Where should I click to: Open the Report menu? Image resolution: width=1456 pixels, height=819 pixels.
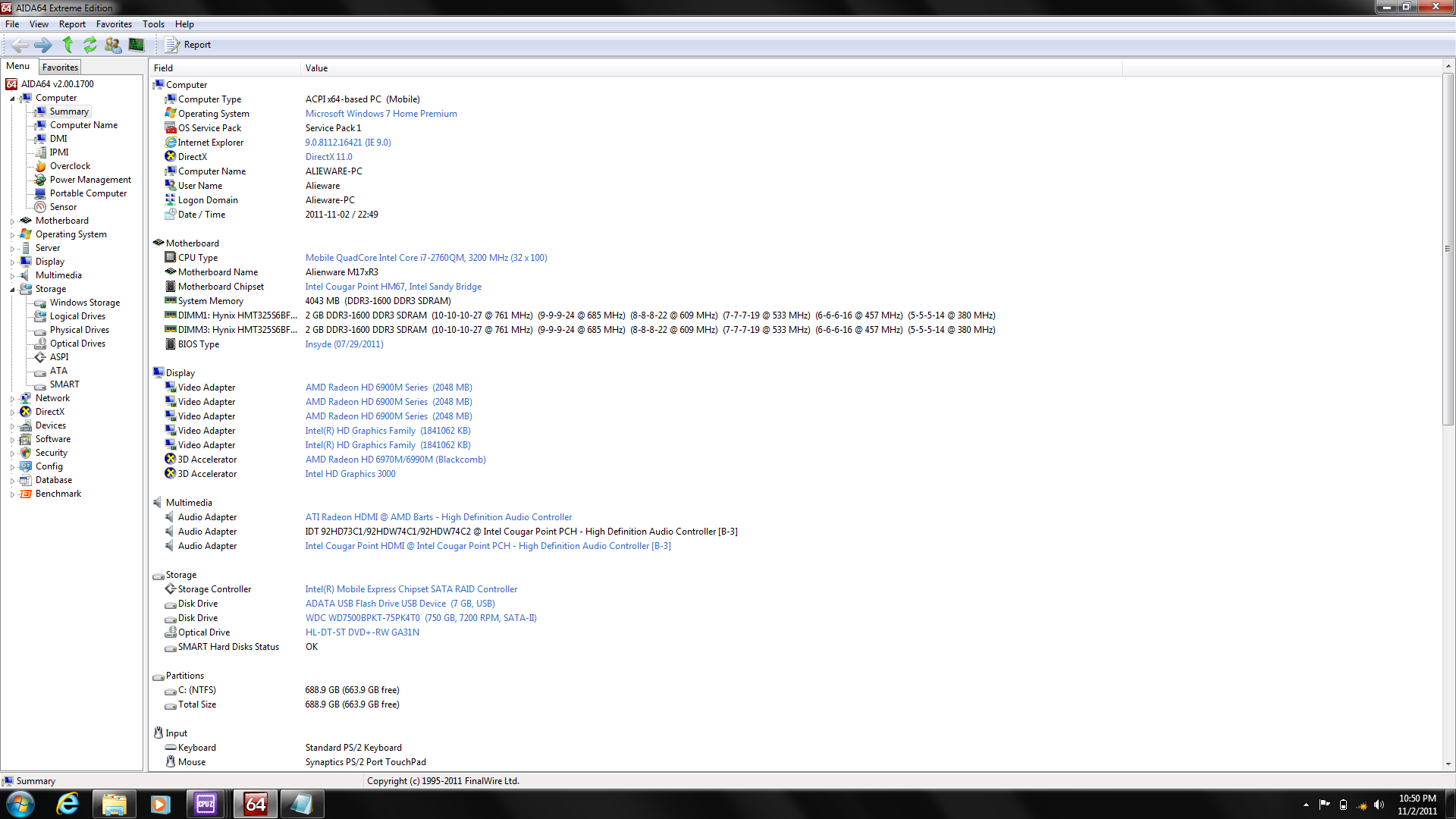click(72, 24)
